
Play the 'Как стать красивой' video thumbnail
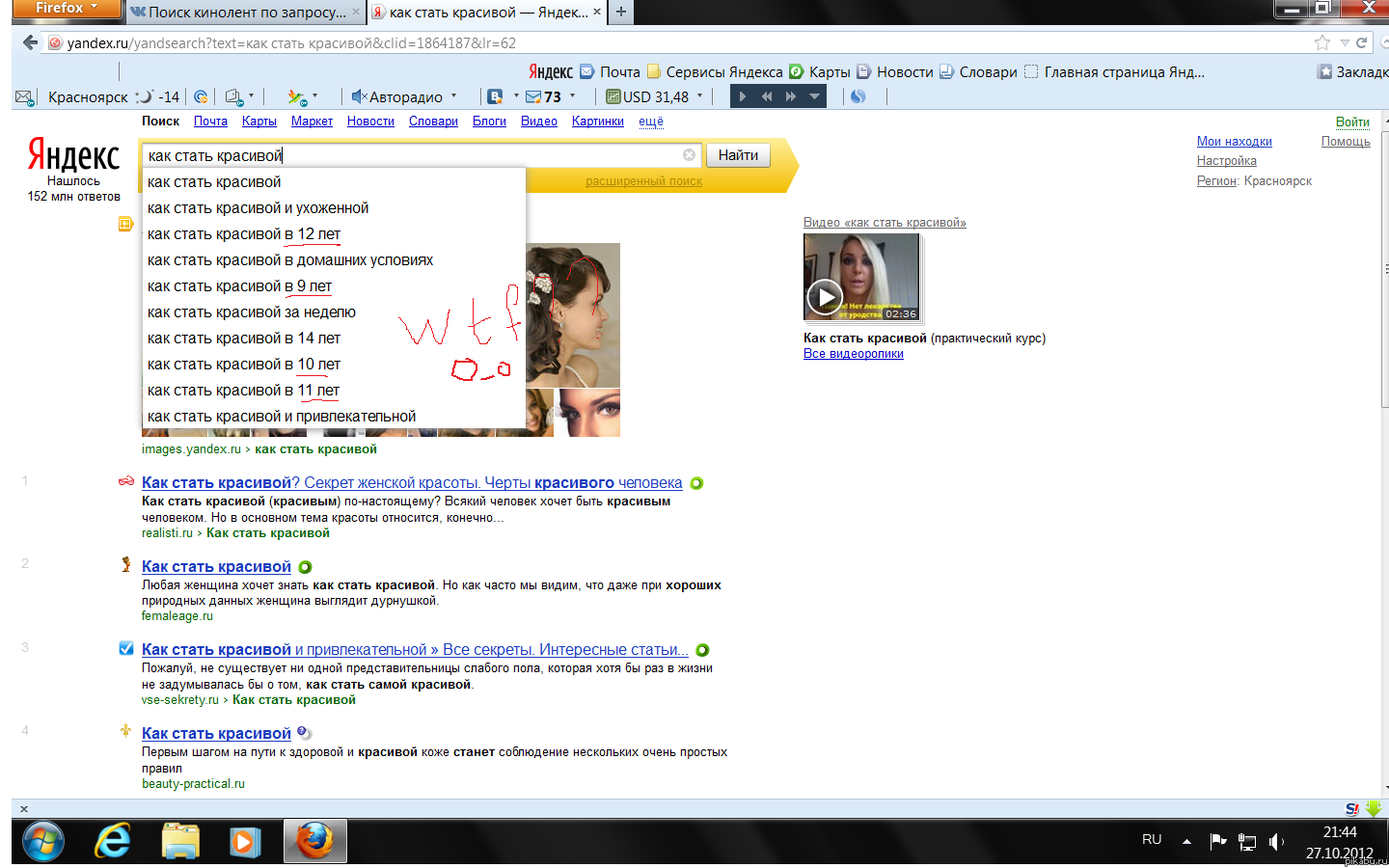click(861, 277)
